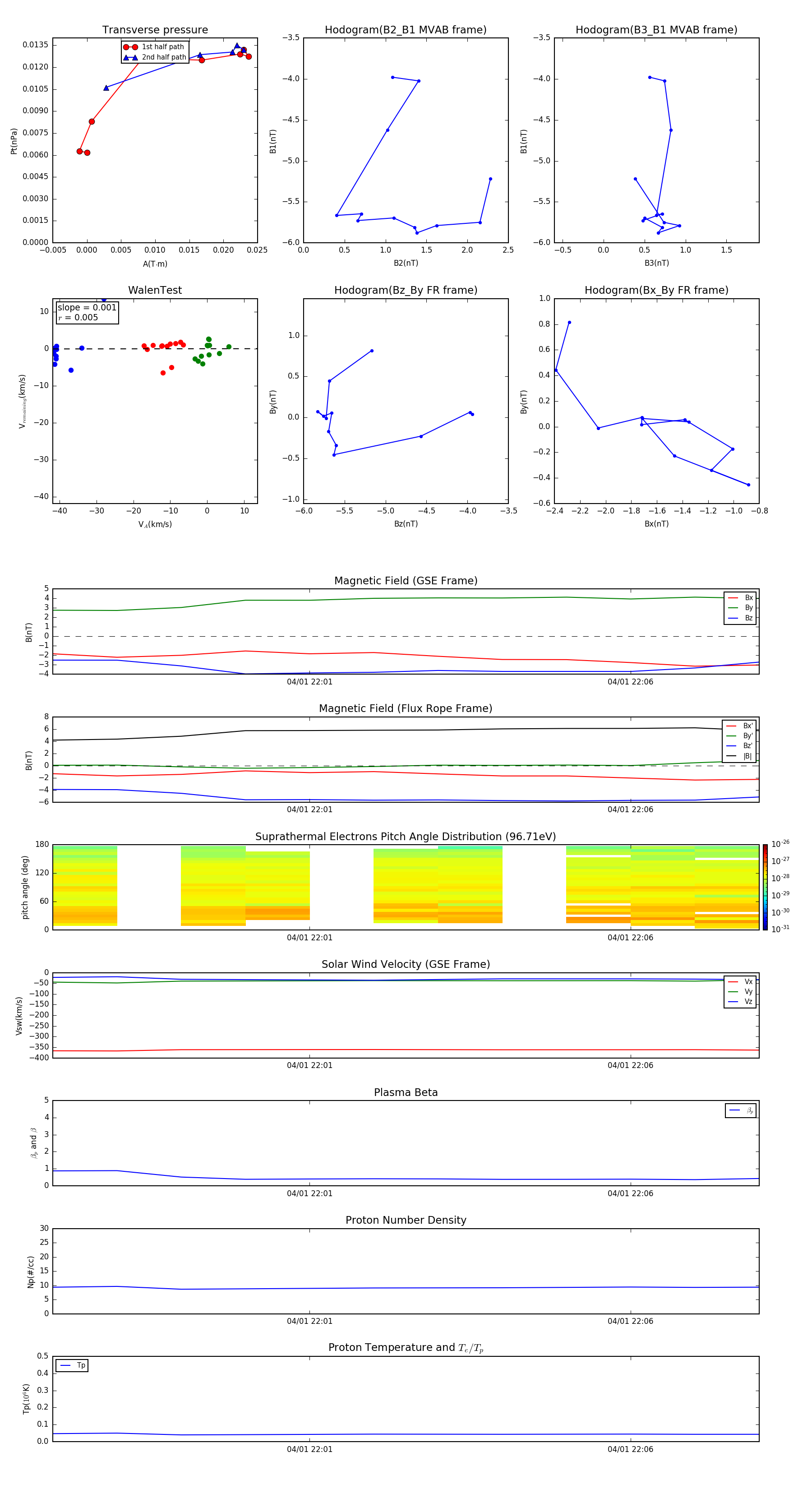Click the 'Bz(nT)' x-axis label of hodogram
The image size is (812, 1489).
(x=406, y=524)
